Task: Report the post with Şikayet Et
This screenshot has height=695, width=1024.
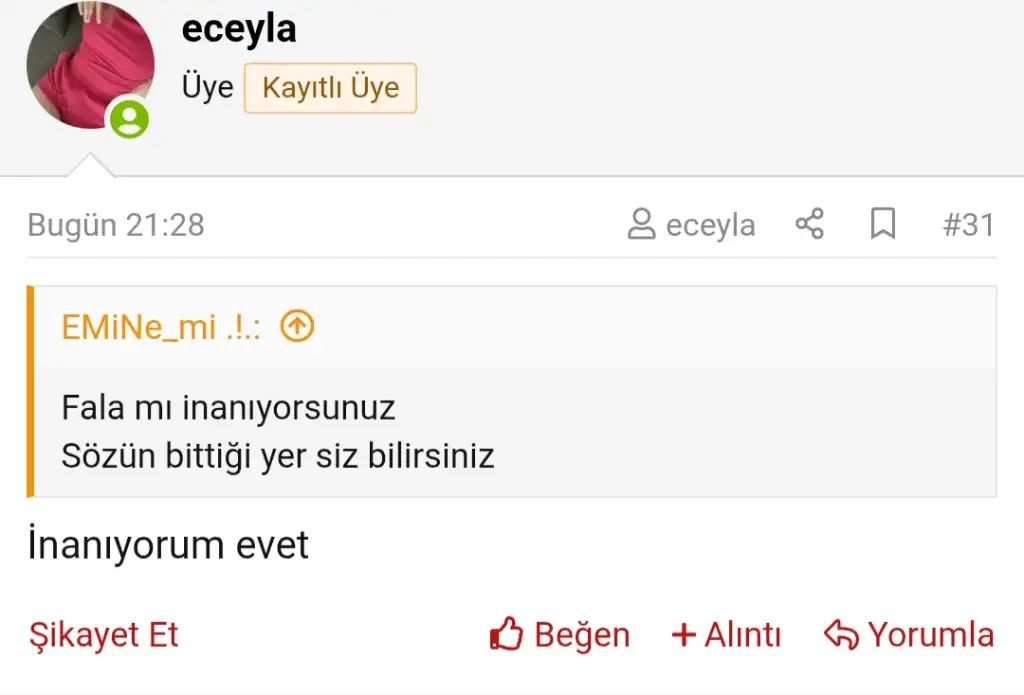Action: (x=104, y=635)
